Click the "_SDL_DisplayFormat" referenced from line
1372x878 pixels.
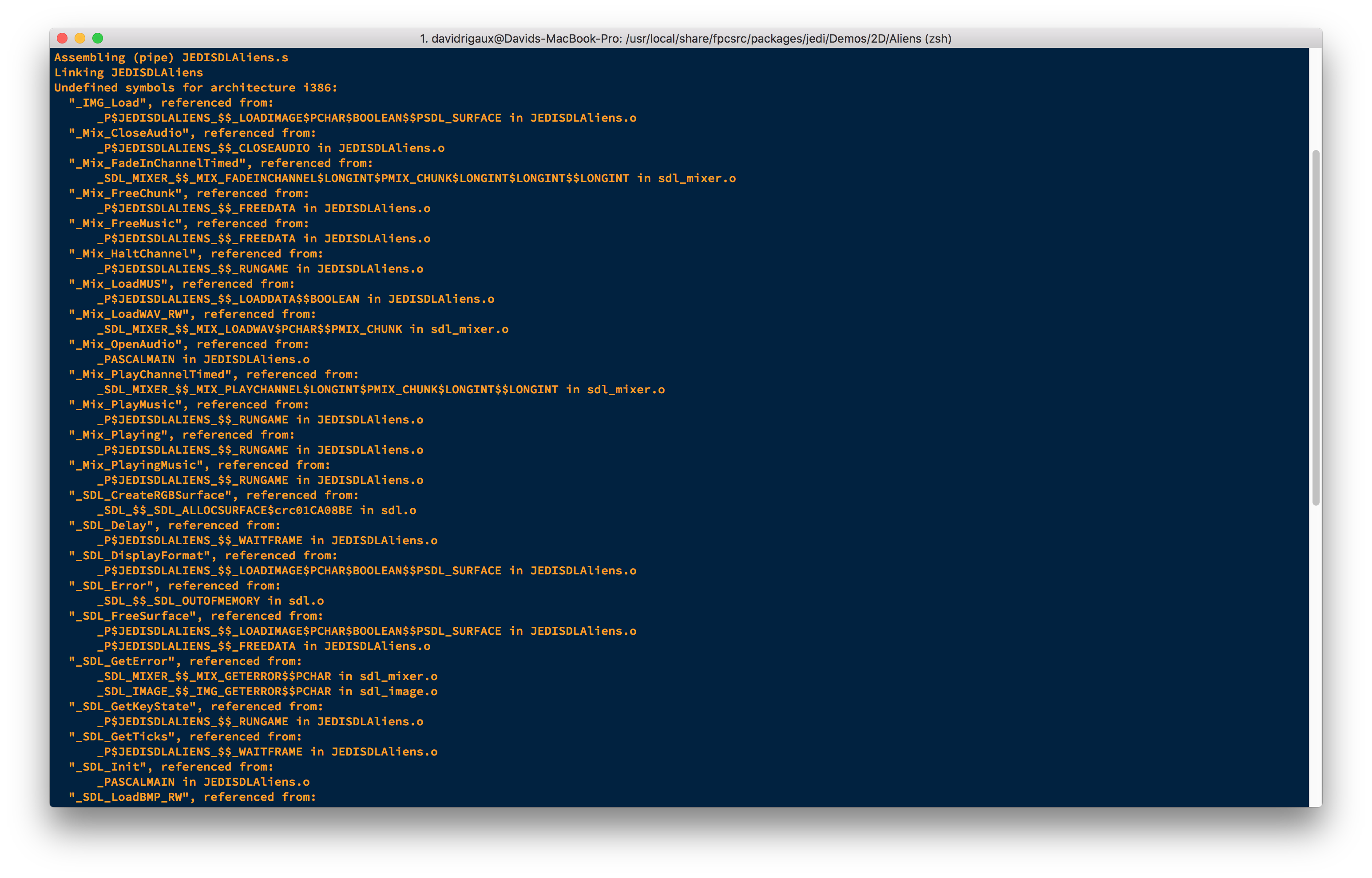[x=203, y=556]
